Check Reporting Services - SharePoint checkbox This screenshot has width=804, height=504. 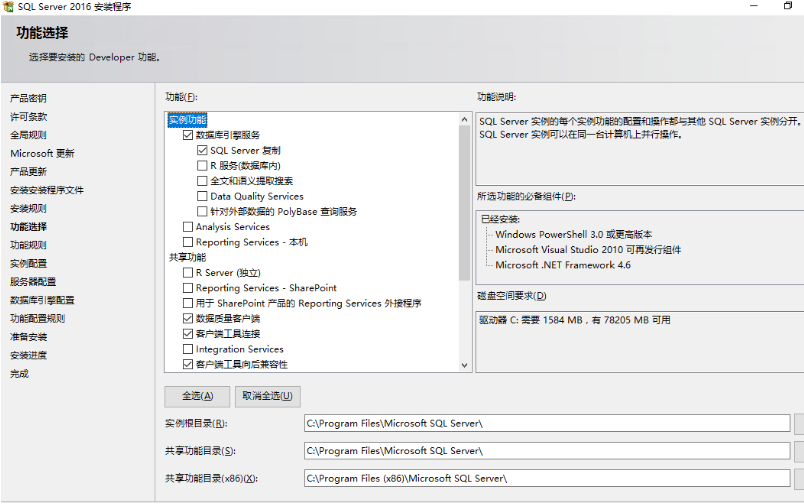188,288
